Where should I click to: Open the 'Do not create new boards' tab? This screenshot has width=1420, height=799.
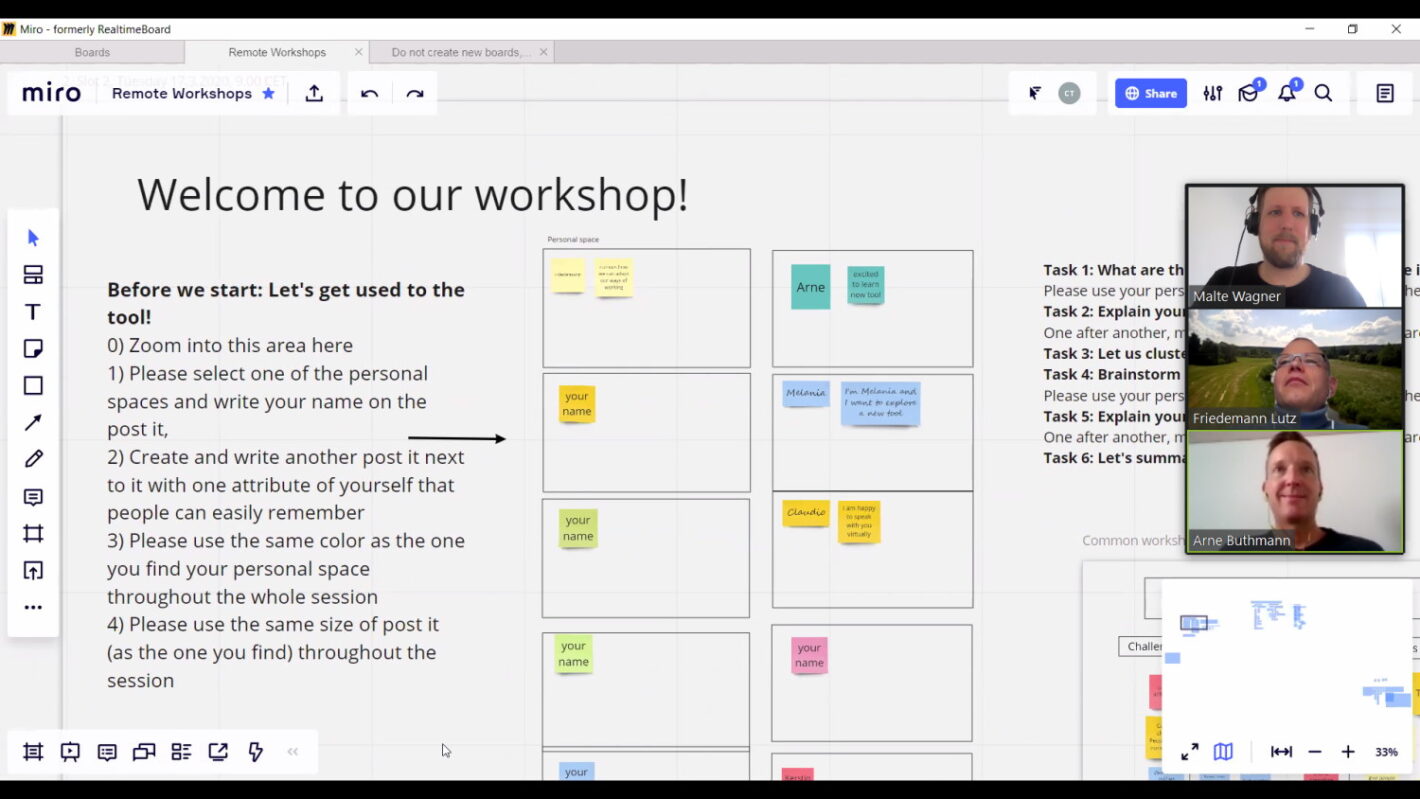pos(460,52)
